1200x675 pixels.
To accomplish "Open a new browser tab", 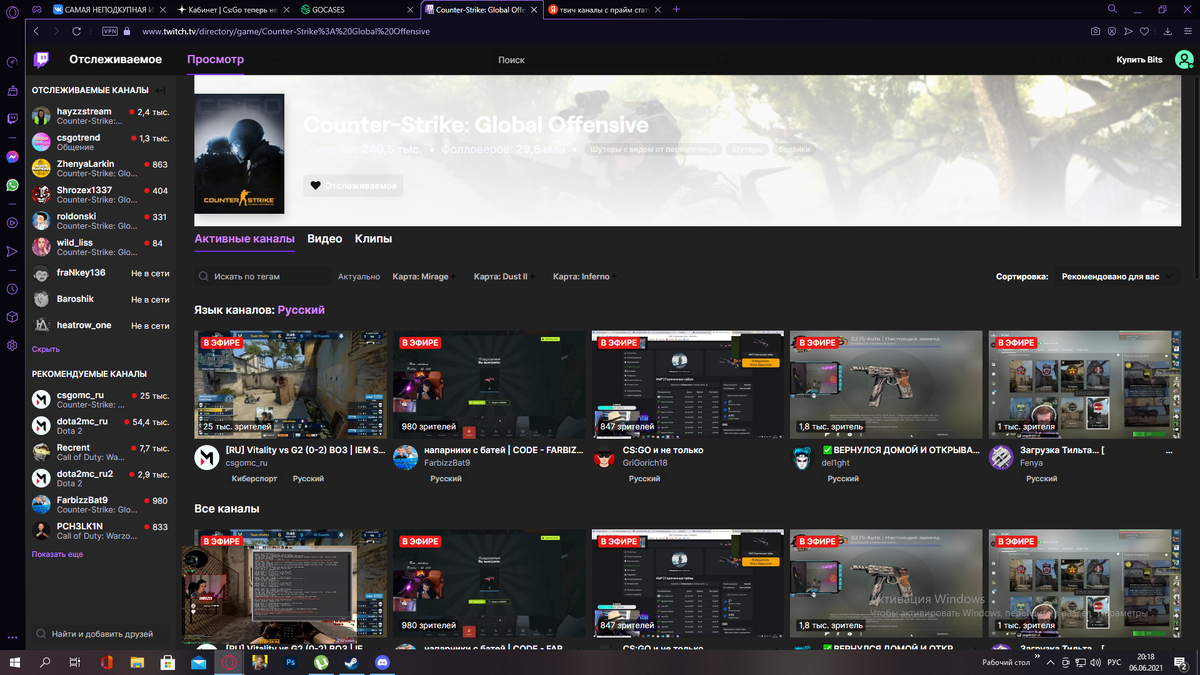I will [677, 9].
